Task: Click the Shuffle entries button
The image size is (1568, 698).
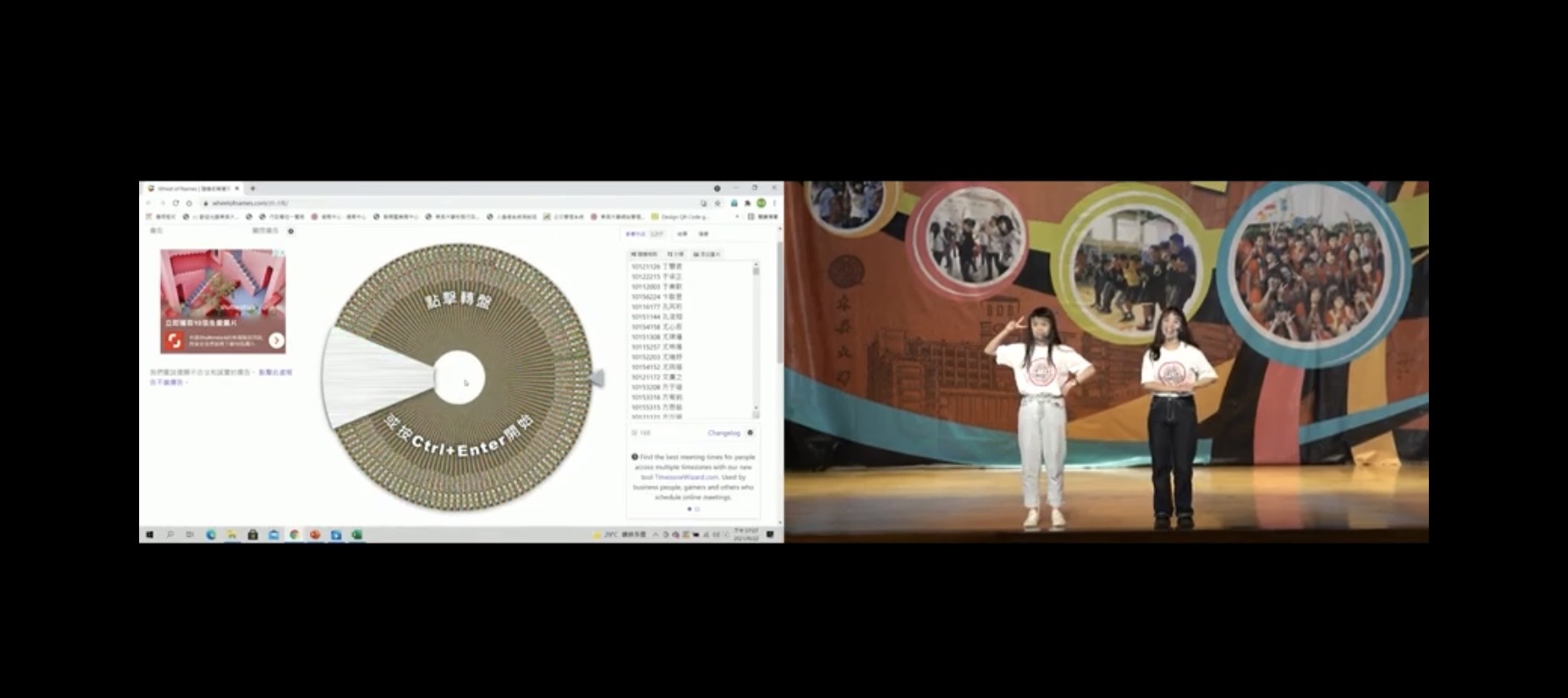Action: pyautogui.click(x=645, y=255)
